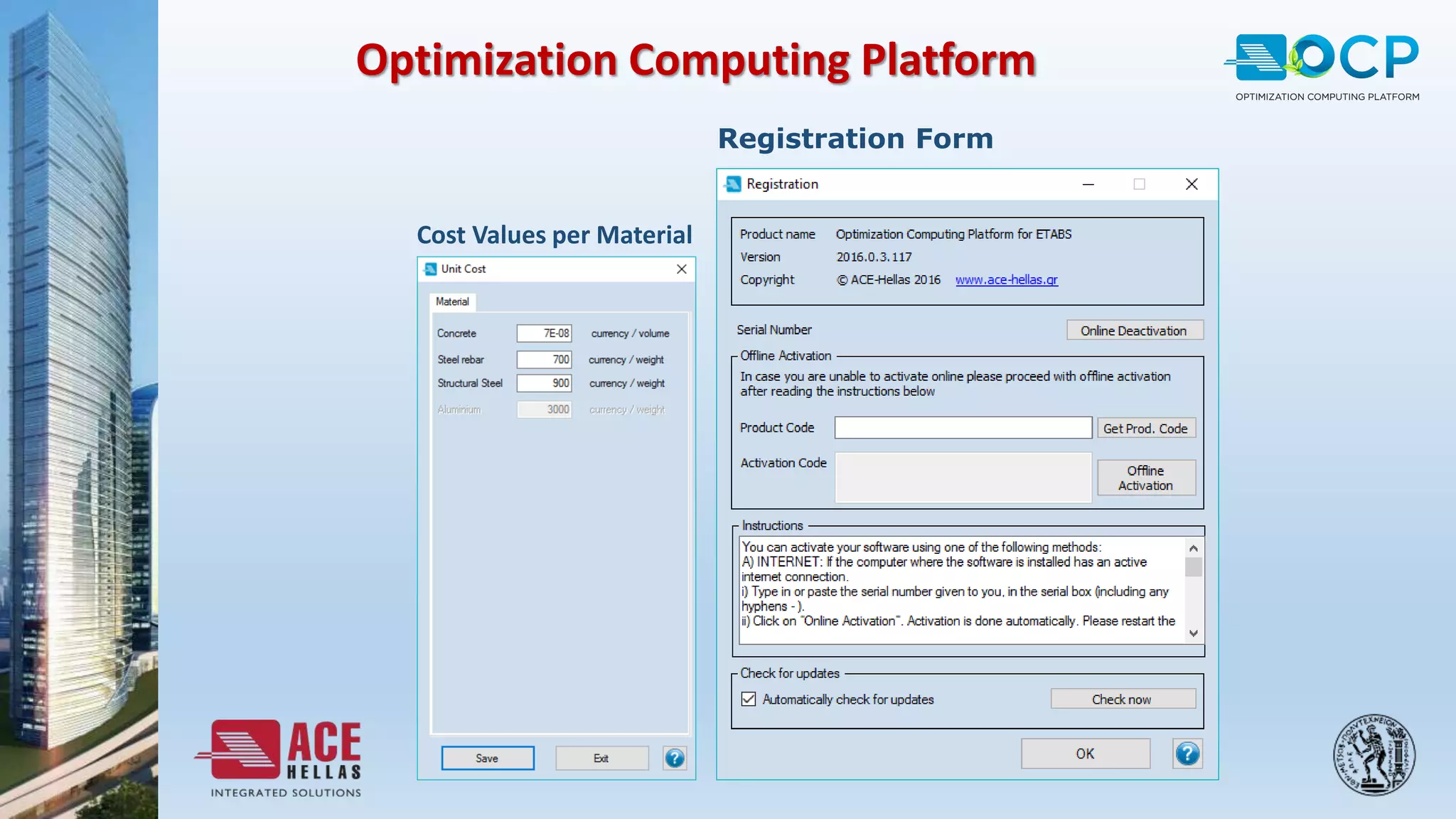This screenshot has height=819, width=1456.
Task: Minimize the Registration window
Action: [1088, 184]
